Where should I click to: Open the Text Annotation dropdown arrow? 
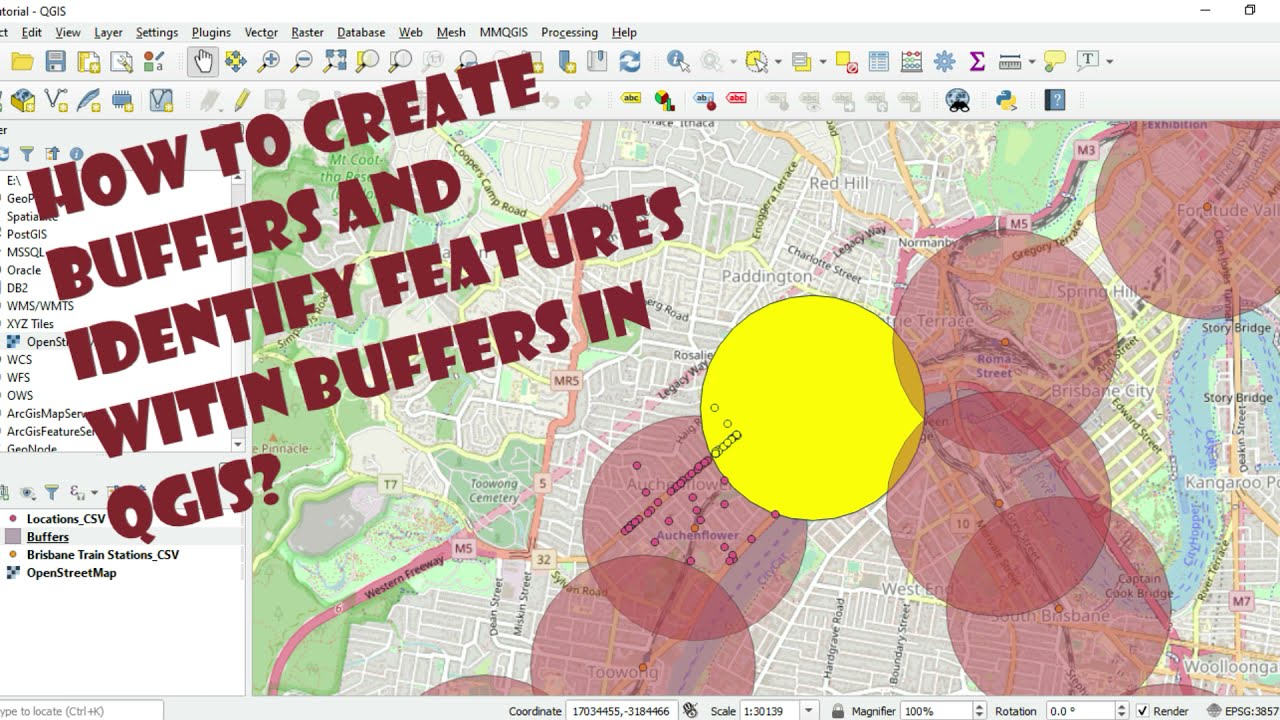(x=1110, y=62)
